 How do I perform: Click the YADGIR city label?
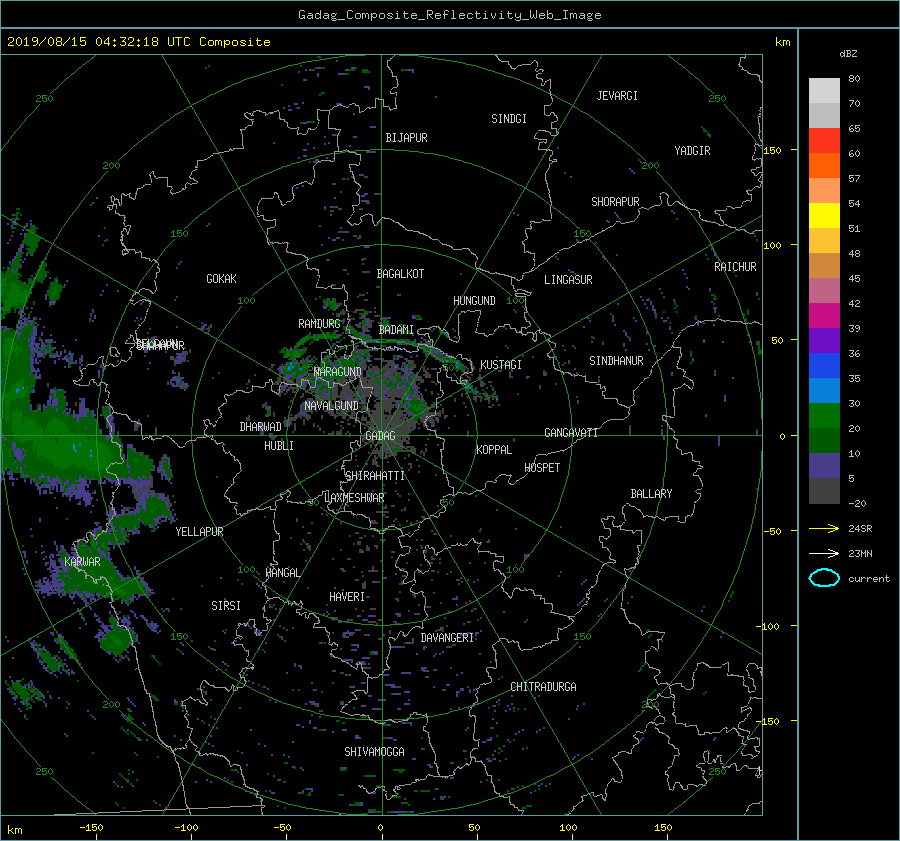point(692,151)
